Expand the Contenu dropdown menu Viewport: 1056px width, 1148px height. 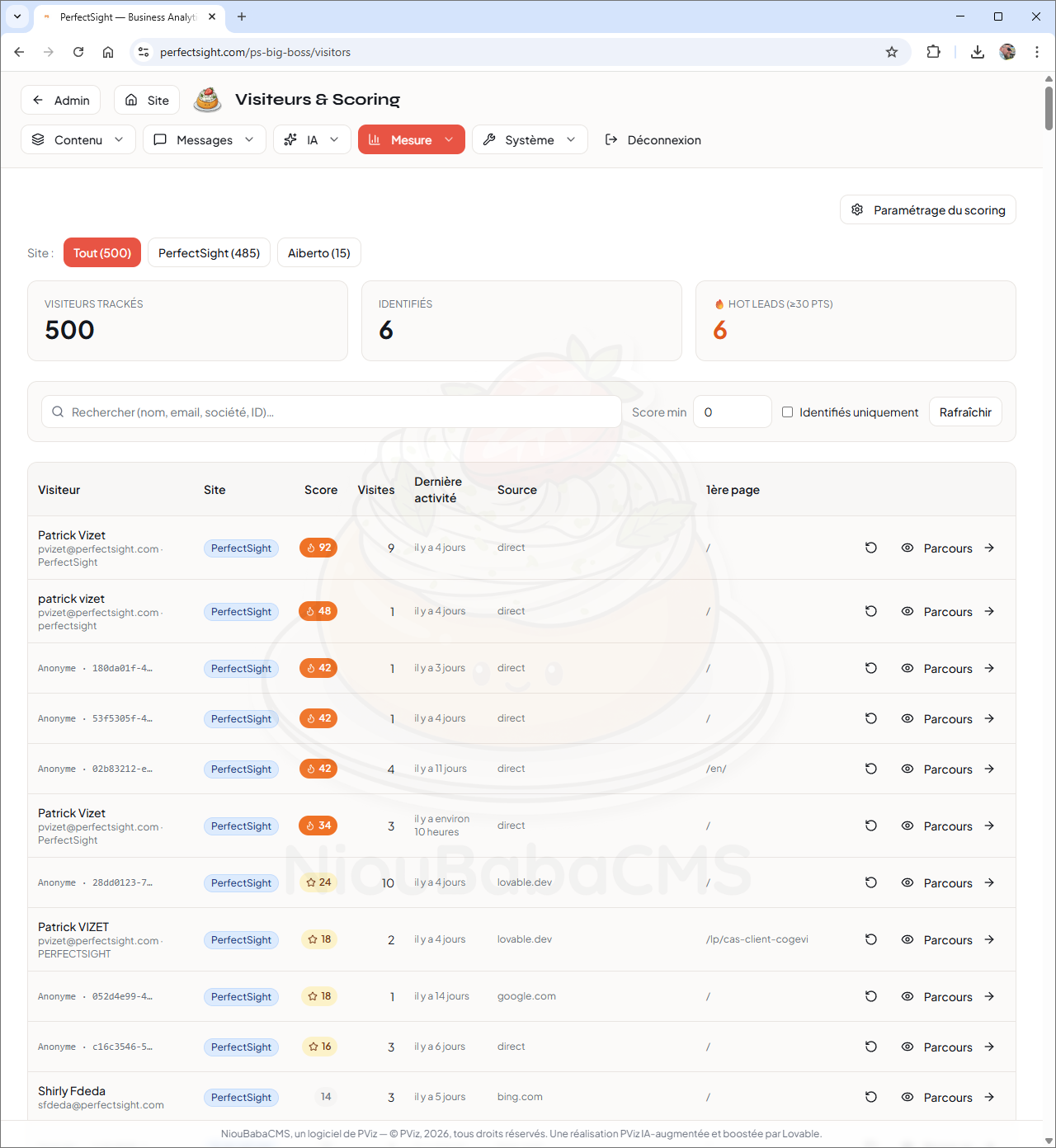pos(78,139)
